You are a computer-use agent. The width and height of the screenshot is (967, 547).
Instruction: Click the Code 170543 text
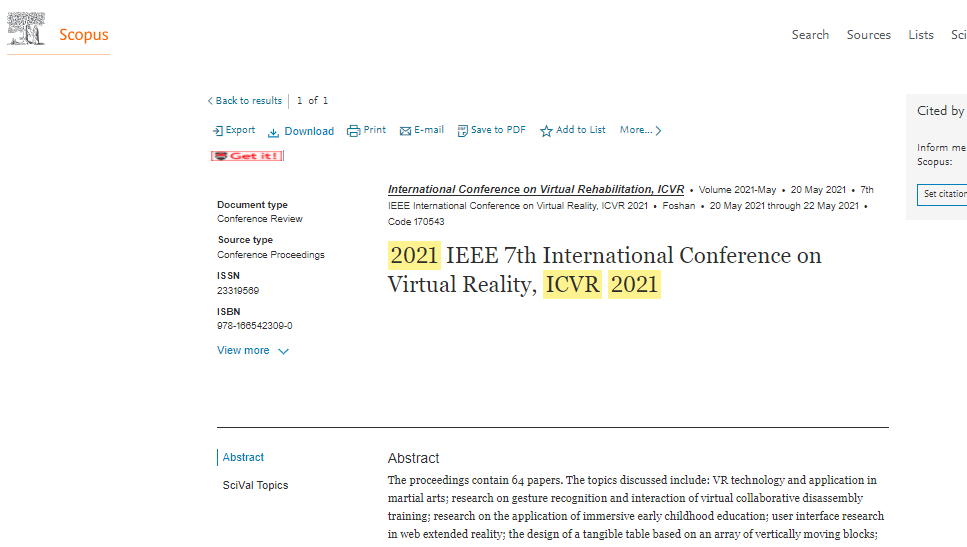coord(416,222)
